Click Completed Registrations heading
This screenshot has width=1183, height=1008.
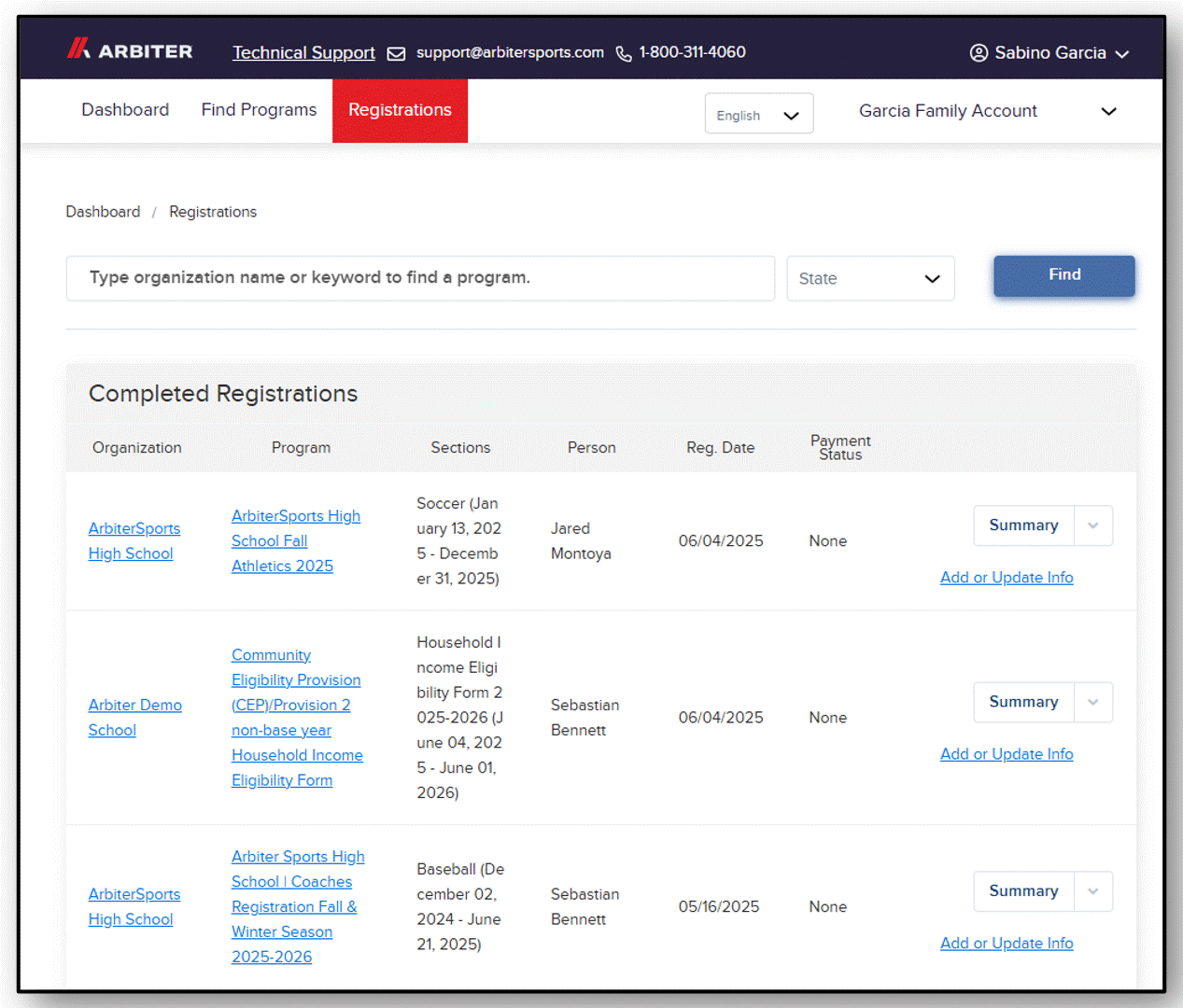223,394
